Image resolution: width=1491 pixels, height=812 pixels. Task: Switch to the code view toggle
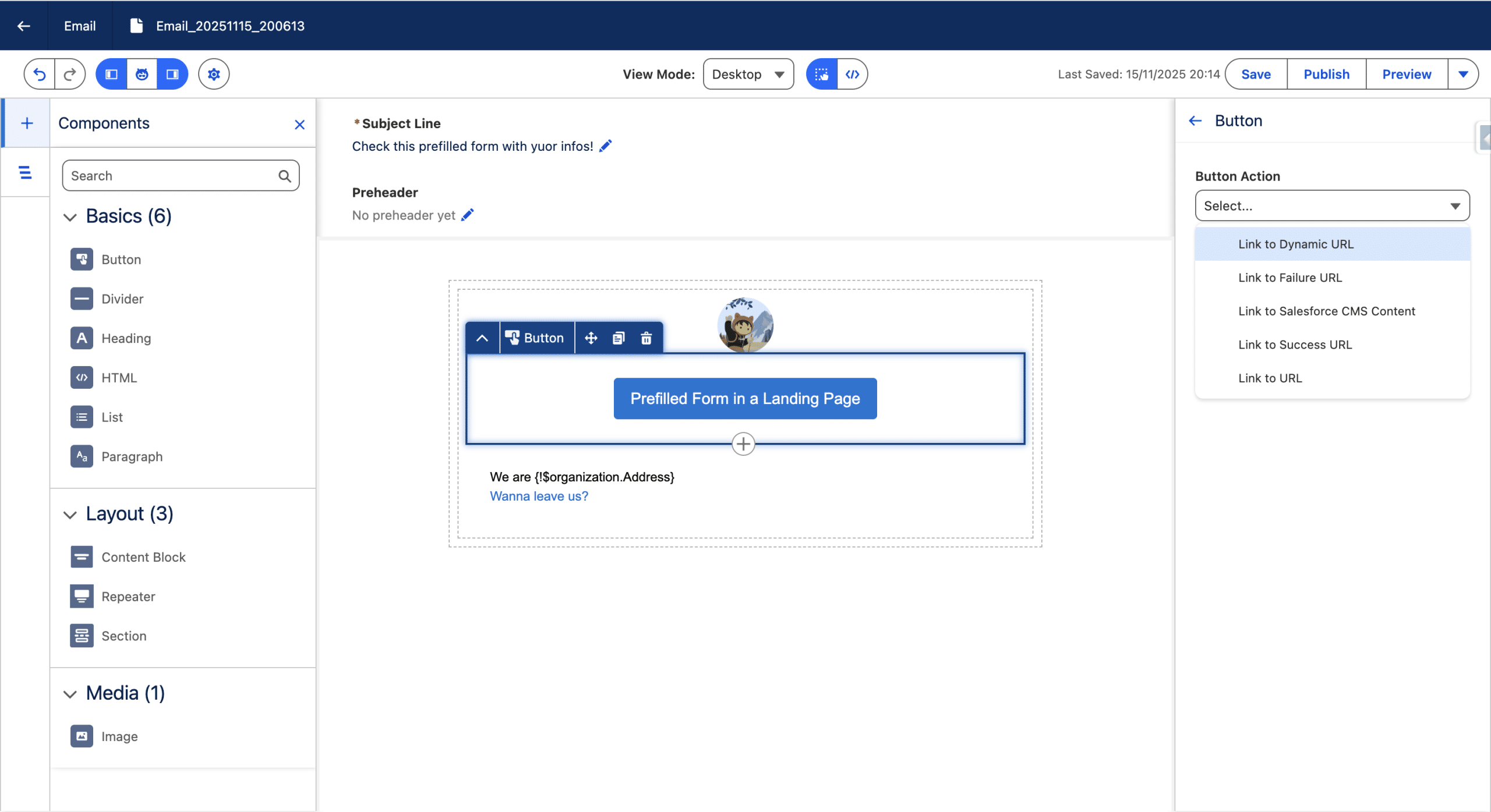pos(852,74)
